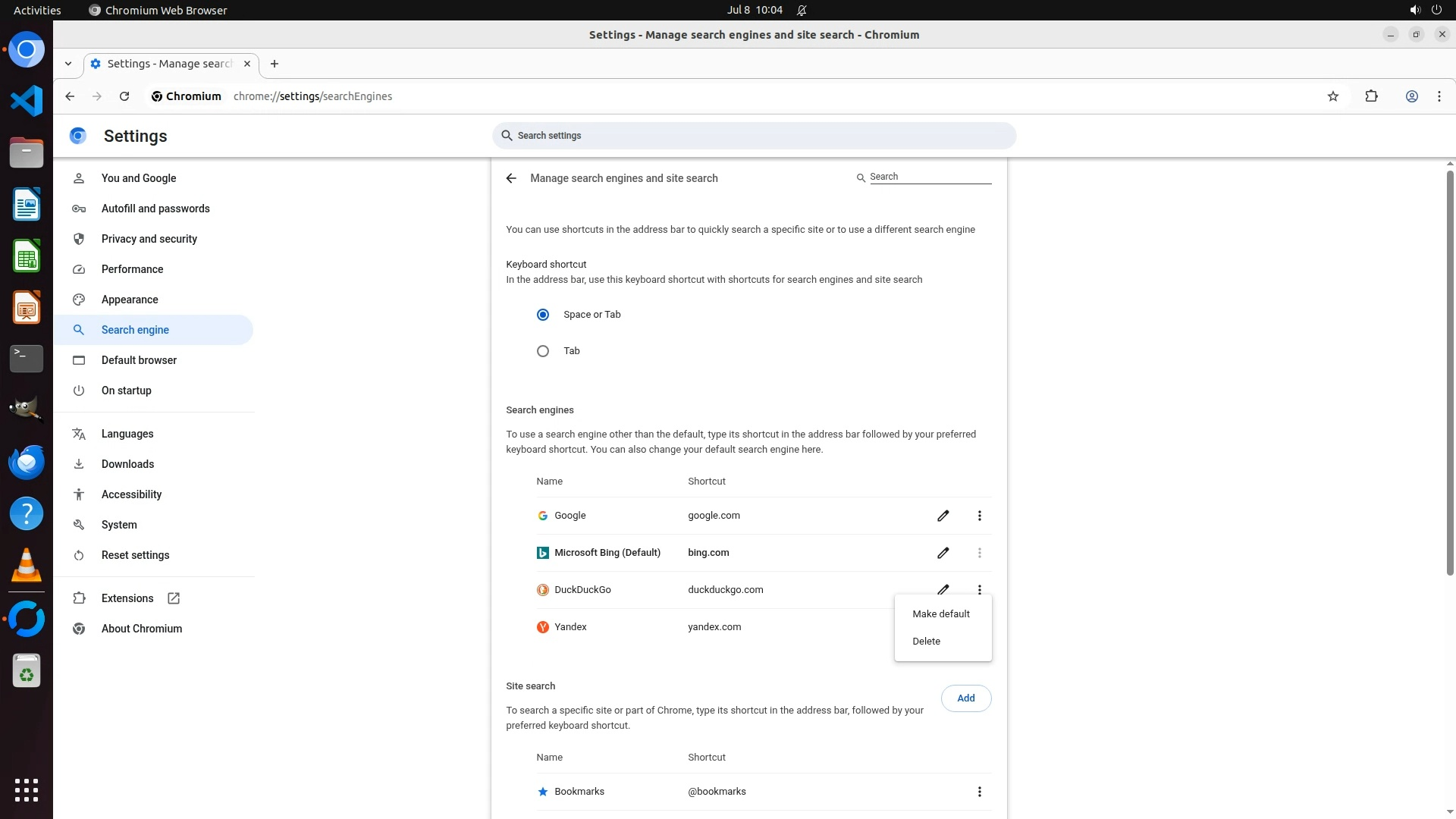1456x819 pixels.
Task: Choose Delete in the DuckDuckGo menu
Action: tap(926, 642)
